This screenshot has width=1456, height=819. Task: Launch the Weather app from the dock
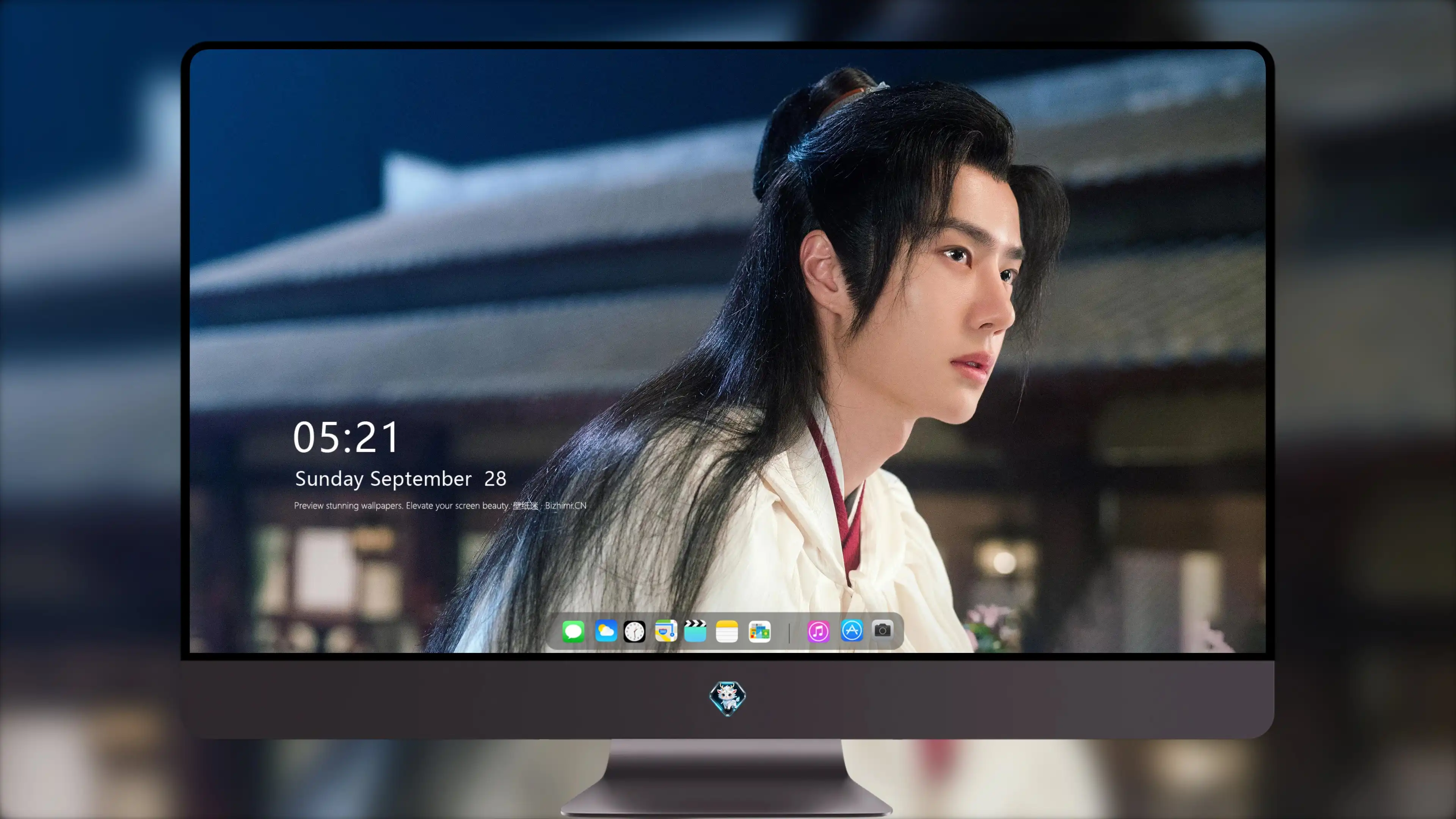(606, 631)
